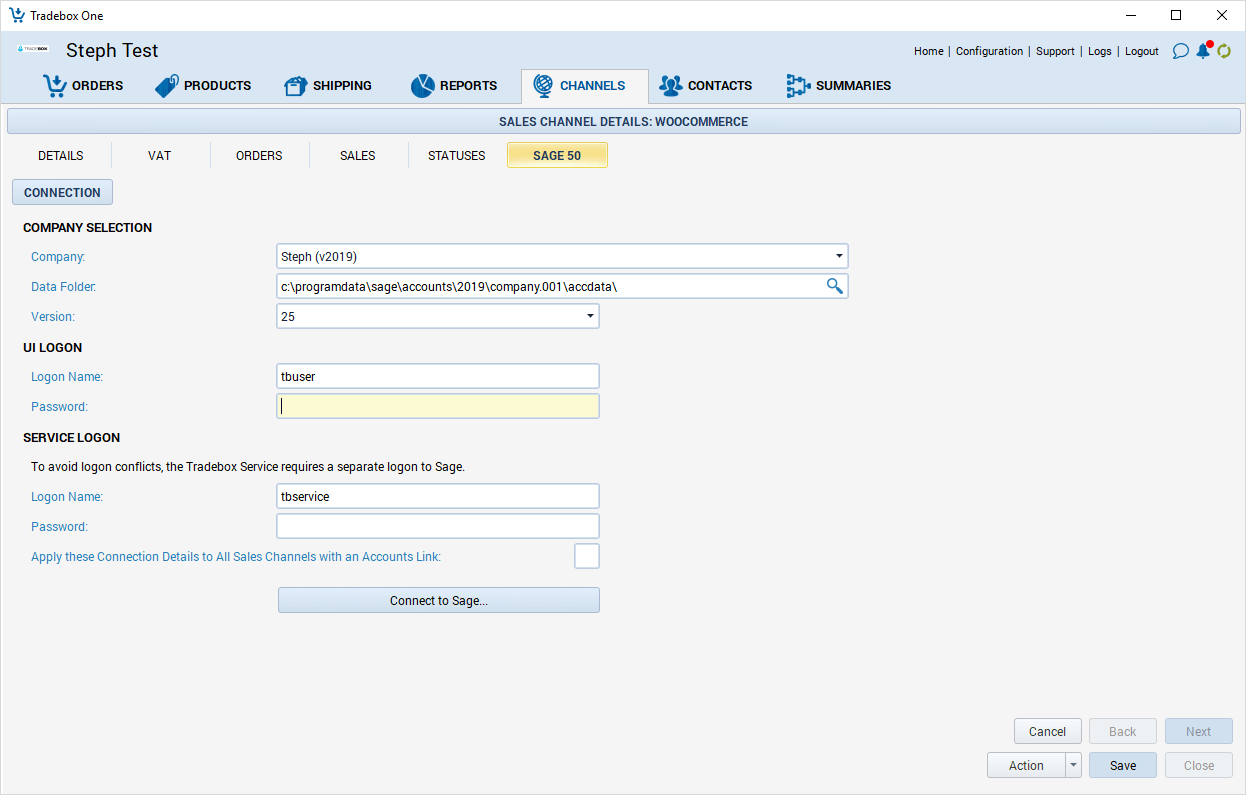The image size is (1246, 795).
Task: Open PRODUCTS using the price tag icon
Action: pyautogui.click(x=166, y=85)
